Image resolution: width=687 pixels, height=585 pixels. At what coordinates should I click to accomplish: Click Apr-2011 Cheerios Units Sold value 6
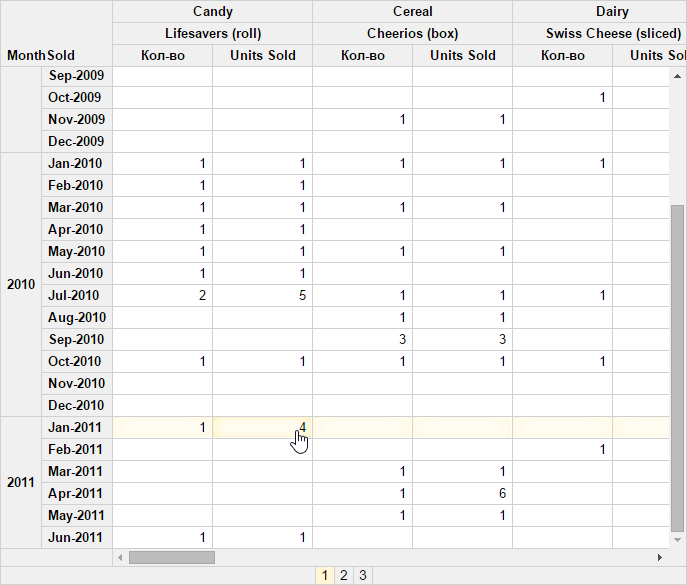(x=462, y=493)
